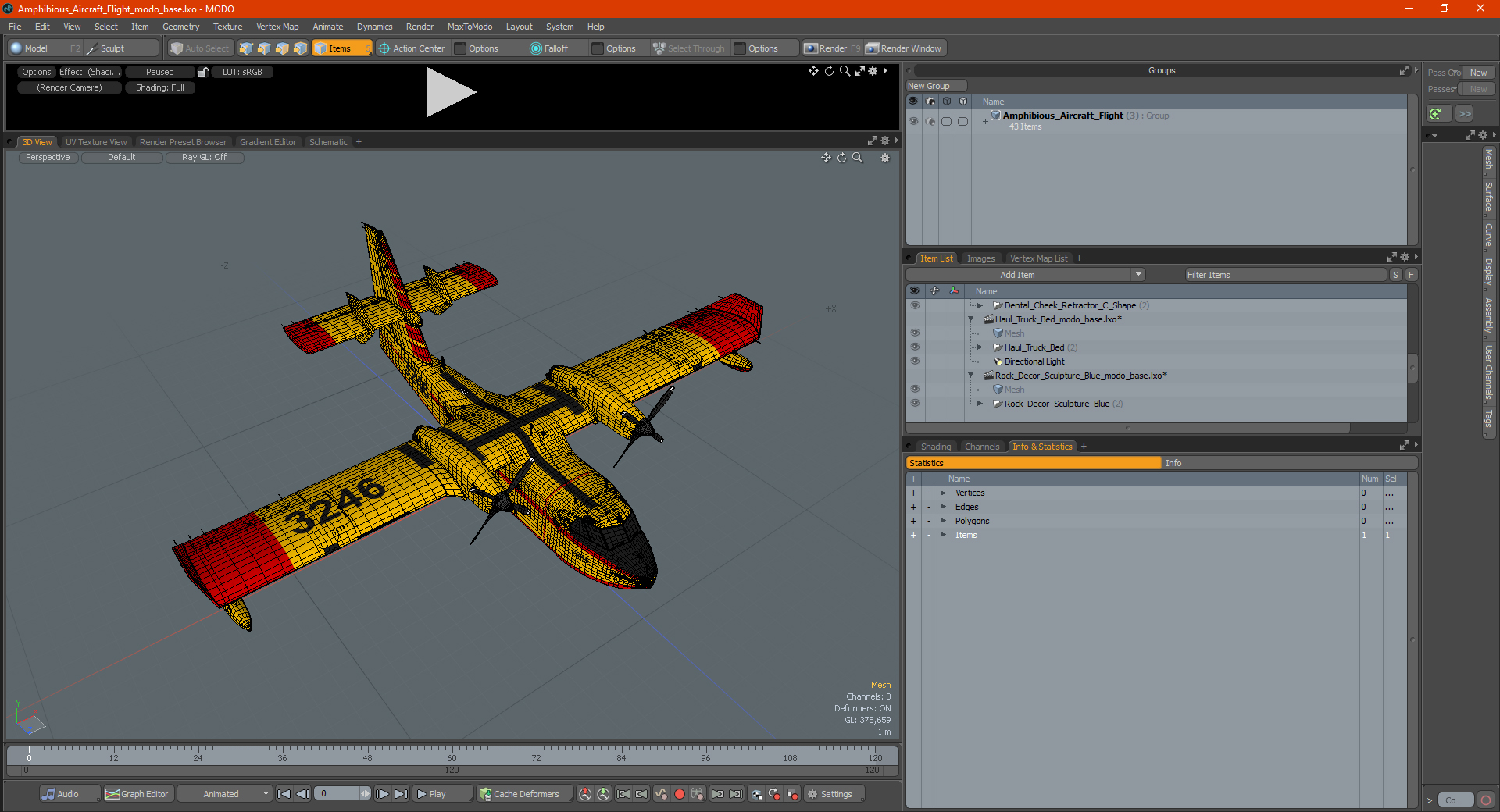Click into Filter Items field
Image resolution: width=1500 pixels, height=812 pixels.
1284,275
